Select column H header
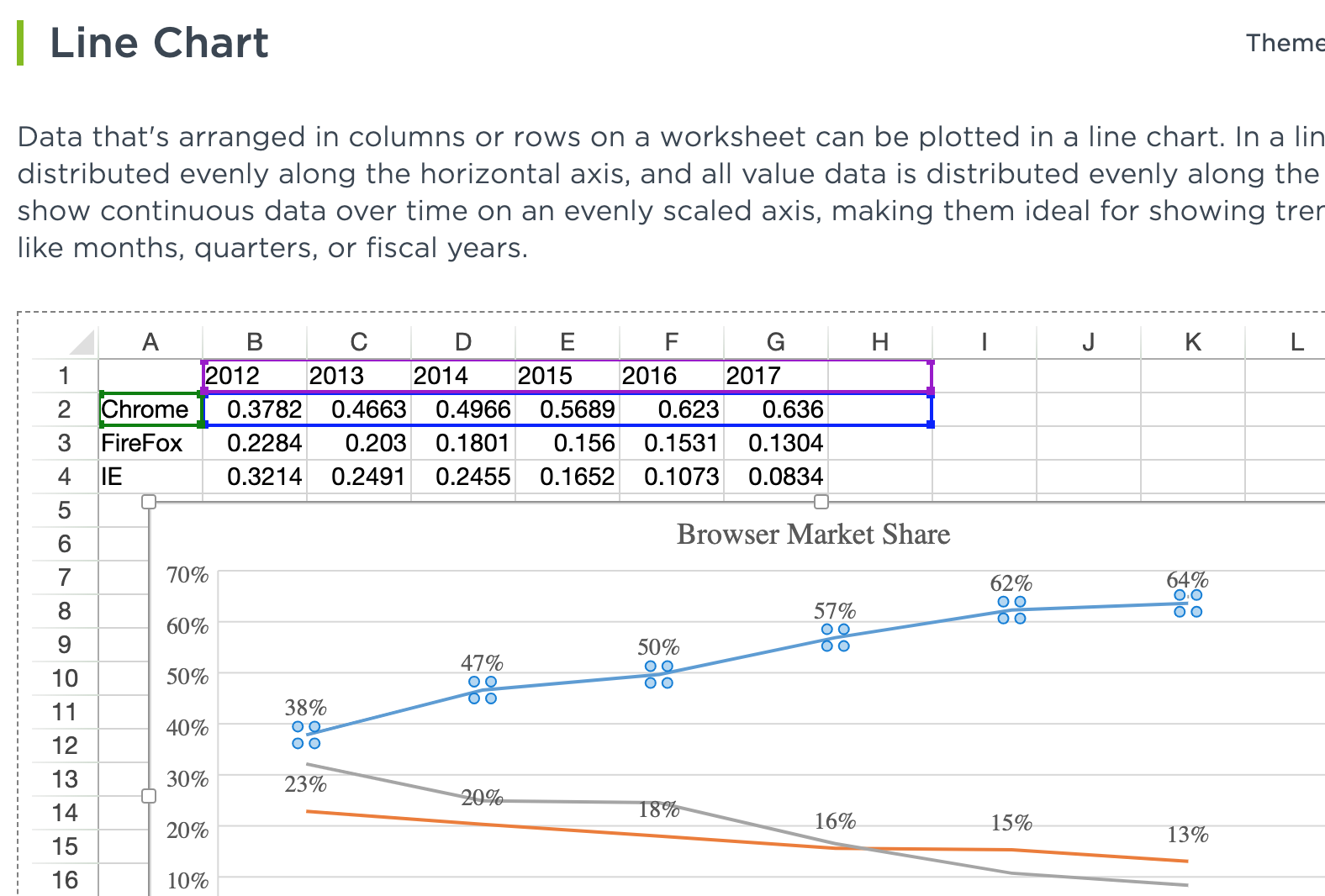The width and height of the screenshot is (1325, 896). click(880, 342)
